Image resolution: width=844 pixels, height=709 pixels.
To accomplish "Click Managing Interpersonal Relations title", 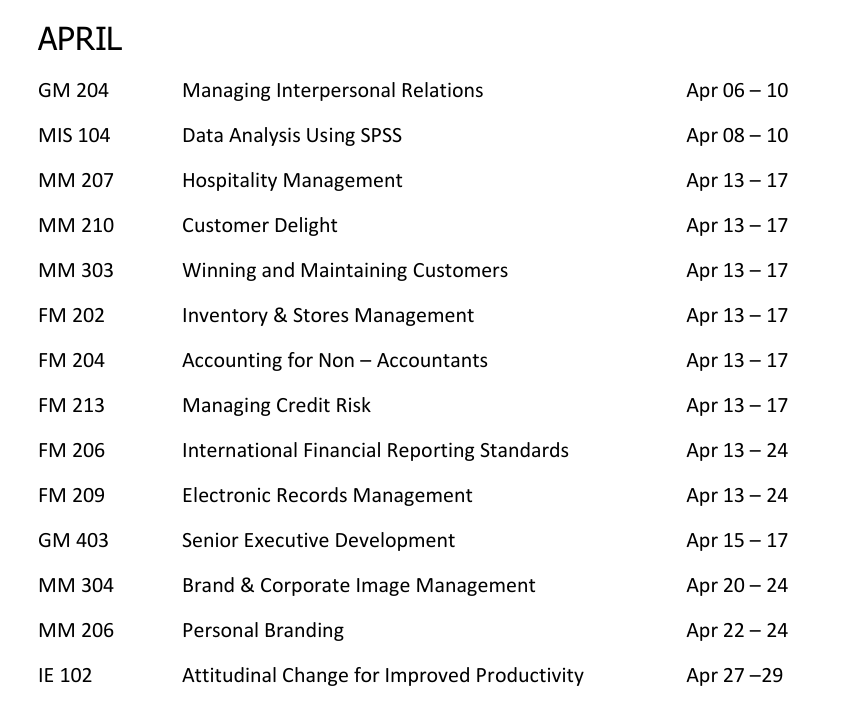I will 332,90.
